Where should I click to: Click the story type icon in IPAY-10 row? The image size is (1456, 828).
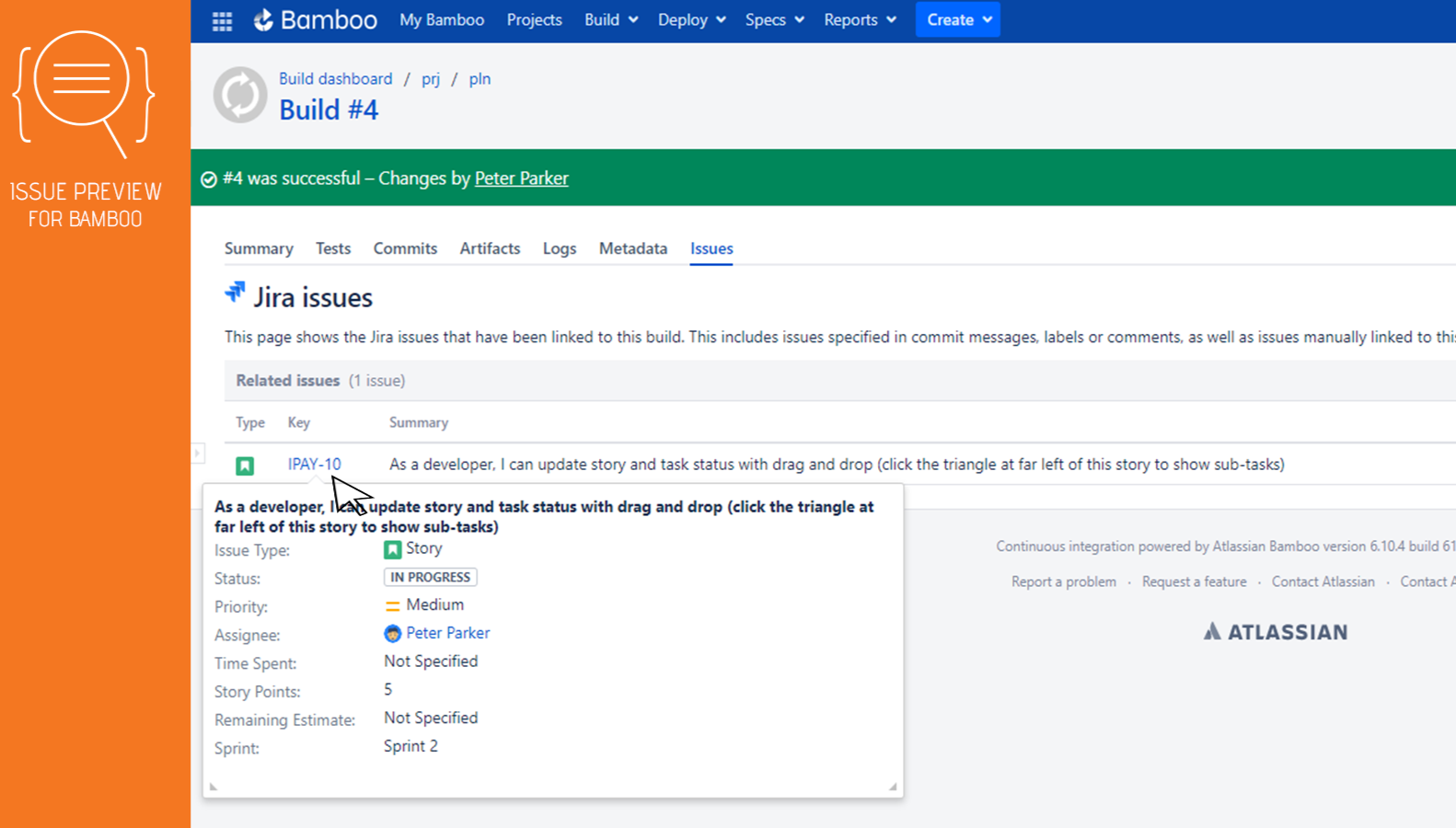point(245,466)
